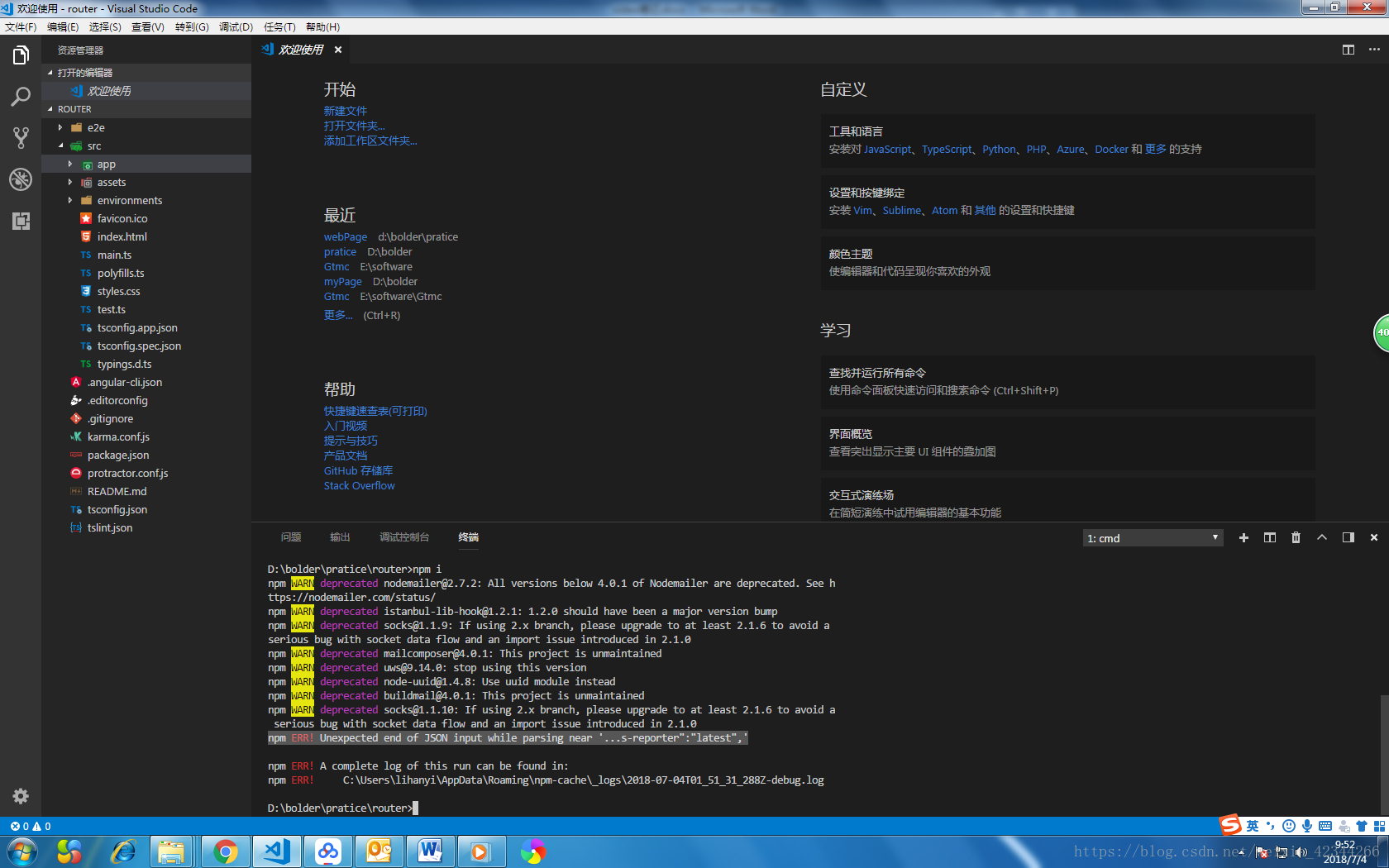Open the Source Control view
This screenshot has width=1389, height=868.
21,138
